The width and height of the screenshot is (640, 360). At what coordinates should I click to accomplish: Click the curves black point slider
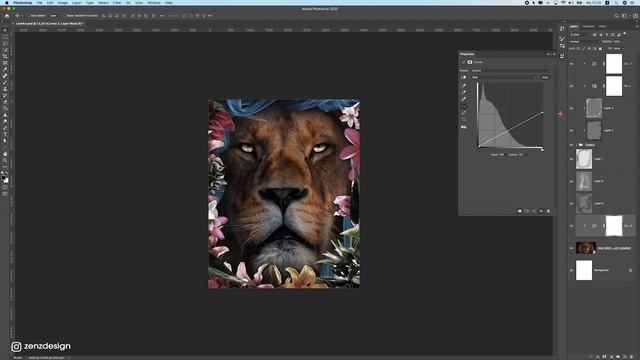point(478,149)
